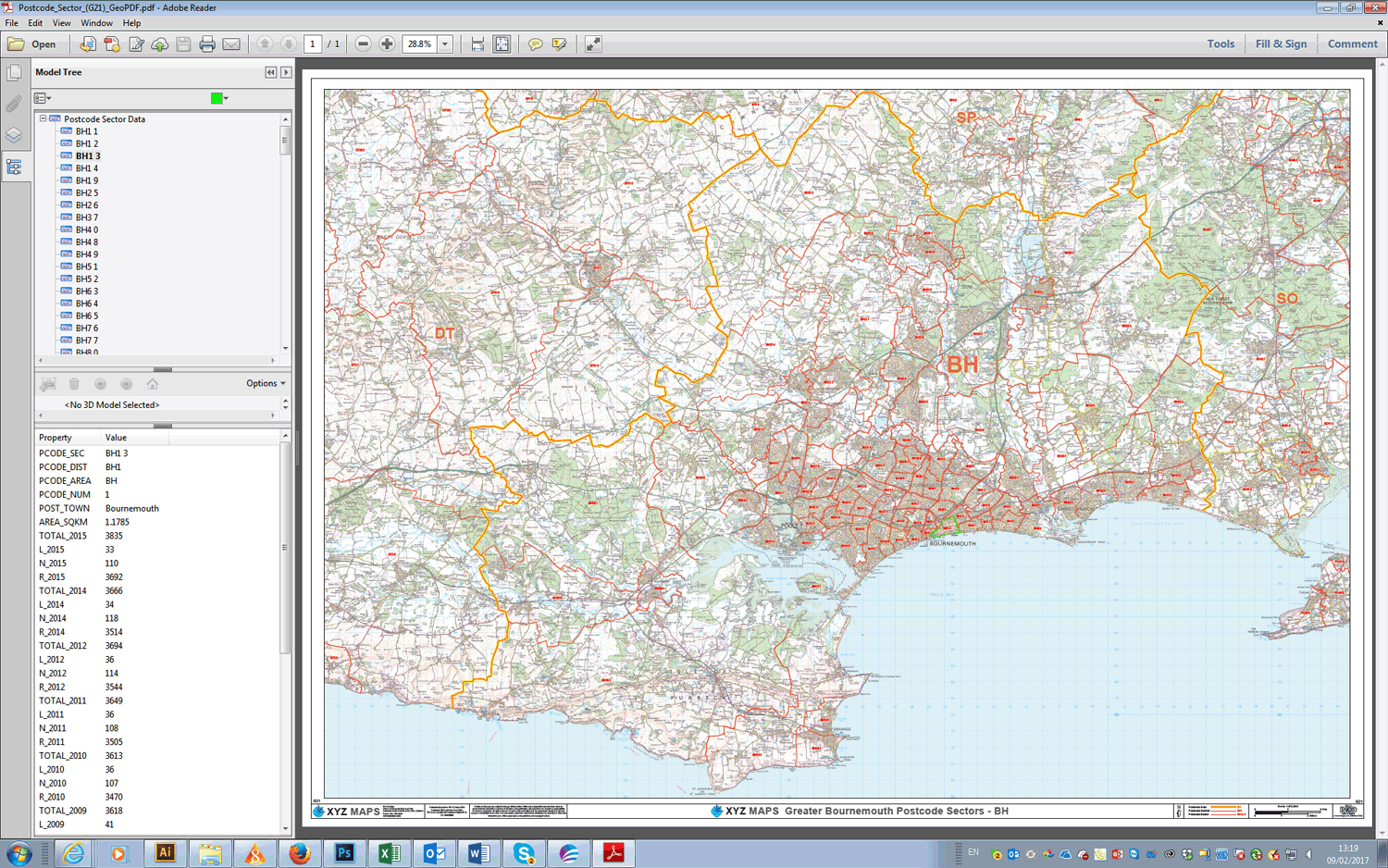The image size is (1388, 868).
Task: Click the AREA_SQKM value 1.1785
Action: tap(117, 522)
